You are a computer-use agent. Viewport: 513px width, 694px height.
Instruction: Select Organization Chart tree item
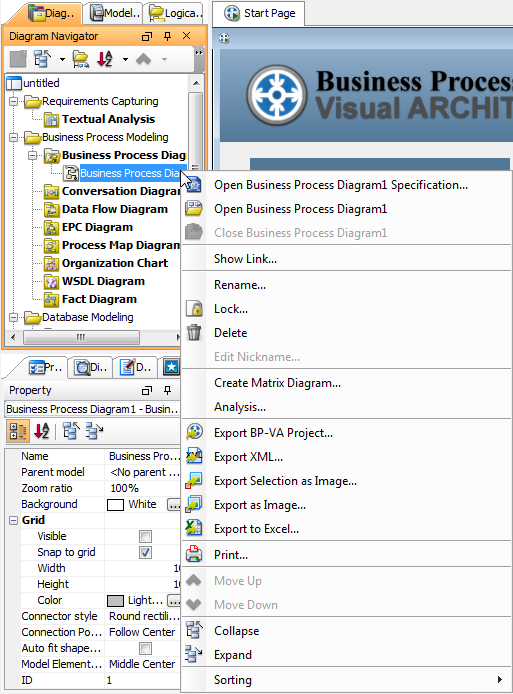pyautogui.click(x=115, y=263)
